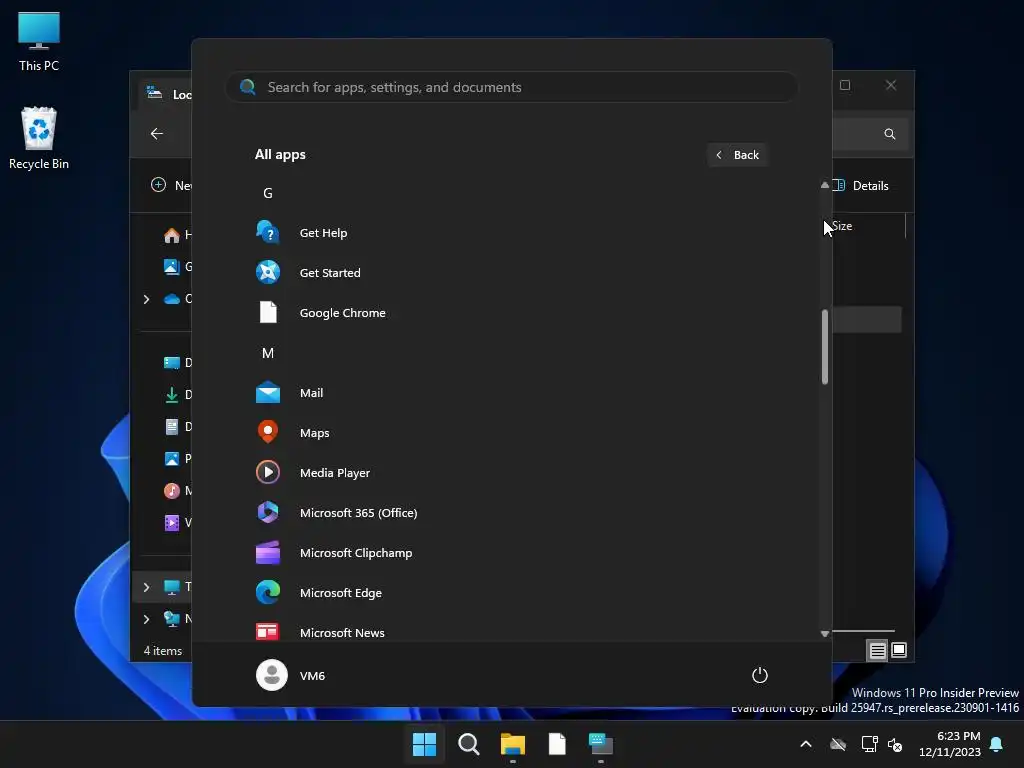This screenshot has width=1024, height=768.
Task: Jump to letter M section header
Action: [268, 353]
